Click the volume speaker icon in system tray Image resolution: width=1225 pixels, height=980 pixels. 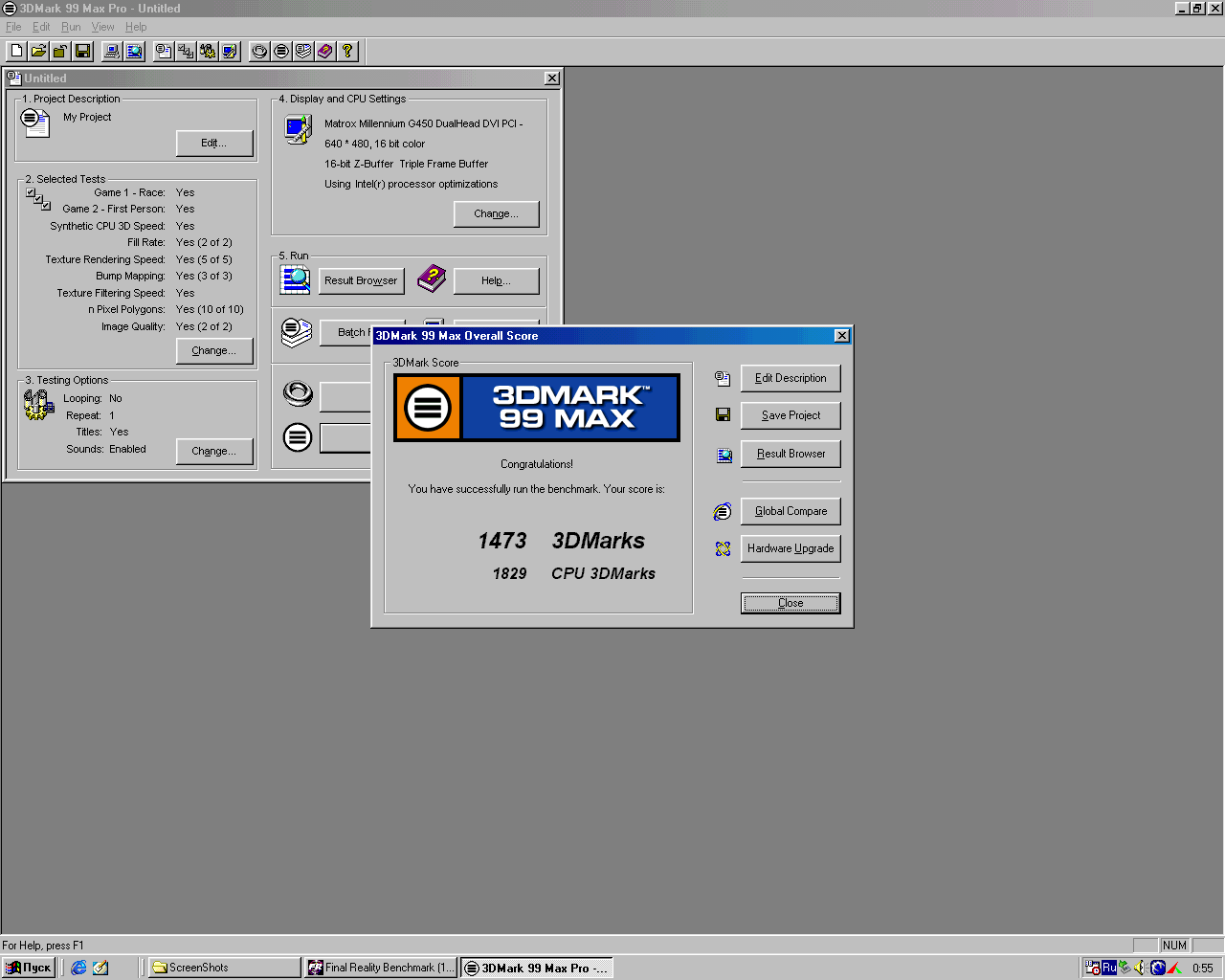point(1139,969)
